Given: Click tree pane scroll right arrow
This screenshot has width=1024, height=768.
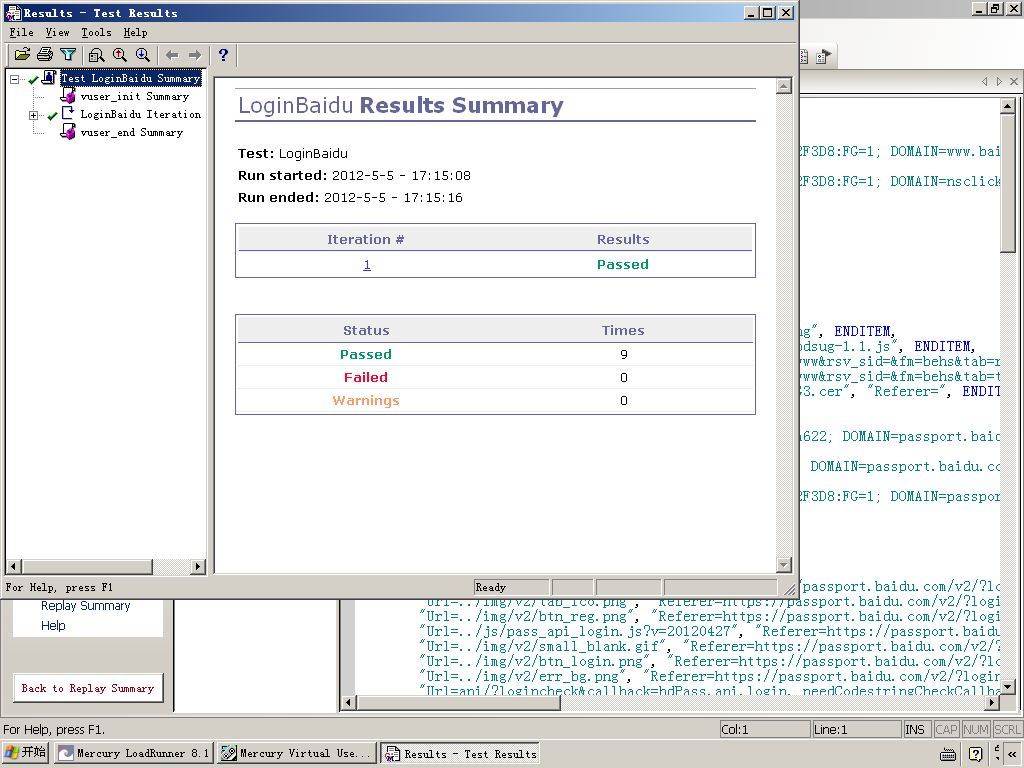Looking at the screenshot, I should pyautogui.click(x=199, y=566).
